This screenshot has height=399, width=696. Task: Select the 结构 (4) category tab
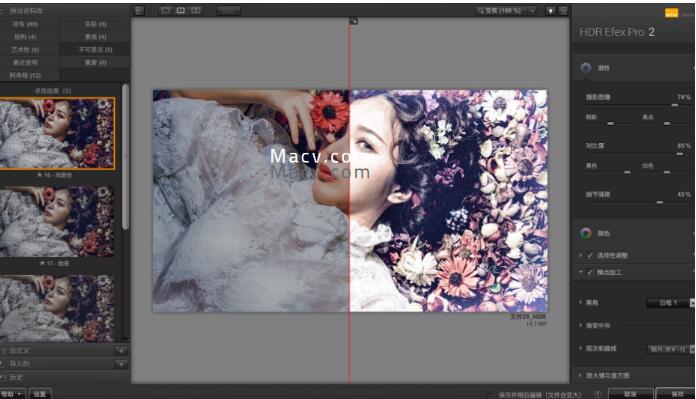pyautogui.click(x=25, y=36)
